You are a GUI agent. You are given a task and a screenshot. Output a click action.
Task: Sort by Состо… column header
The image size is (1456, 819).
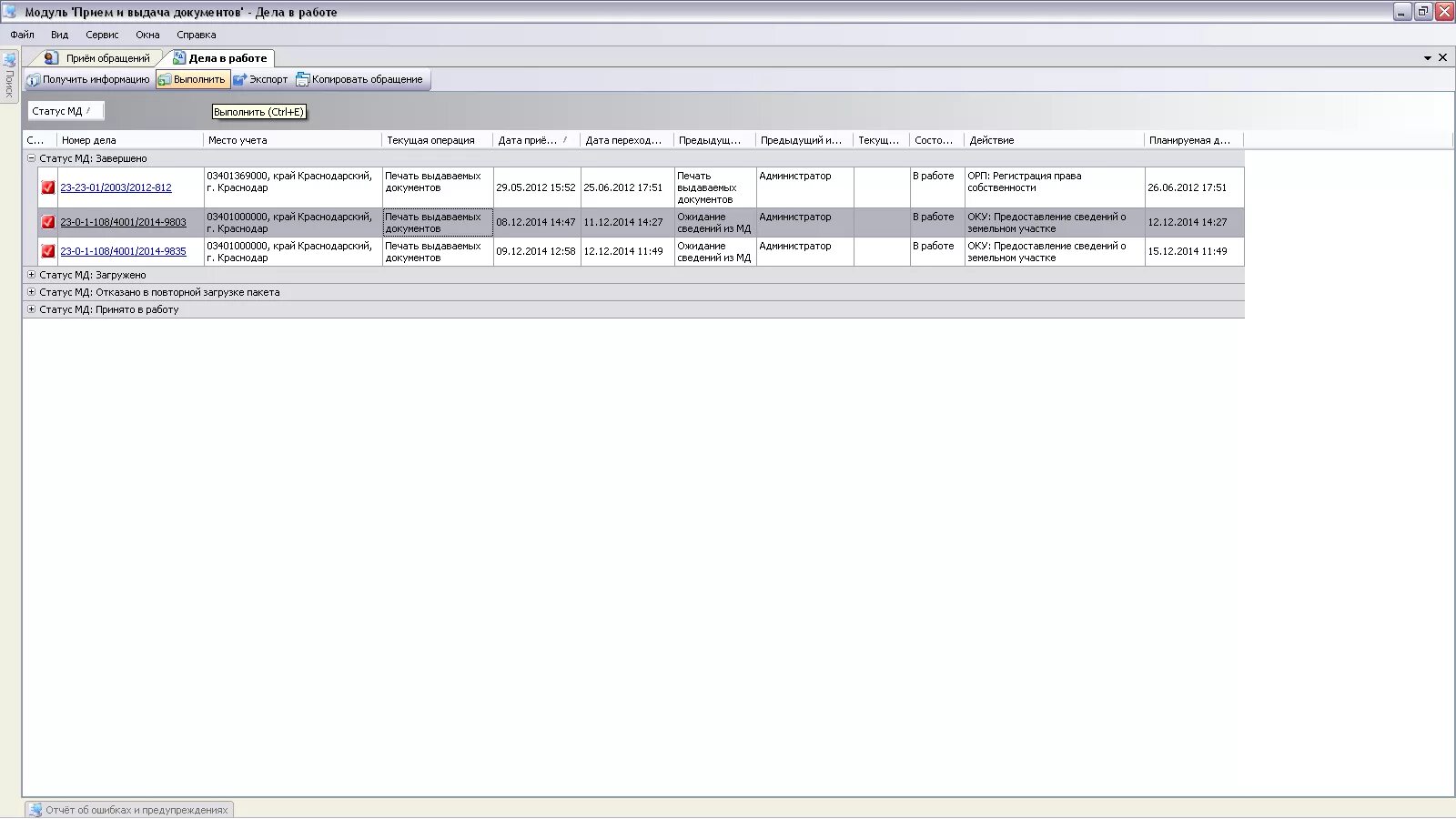tap(936, 140)
